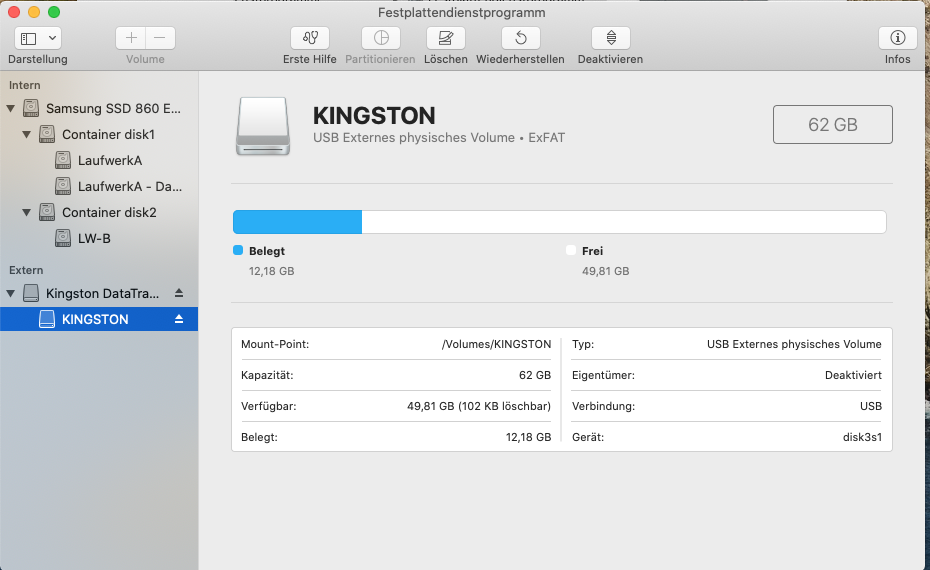Collapse the Container disk1 entry
The image size is (930, 570).
coord(27,134)
